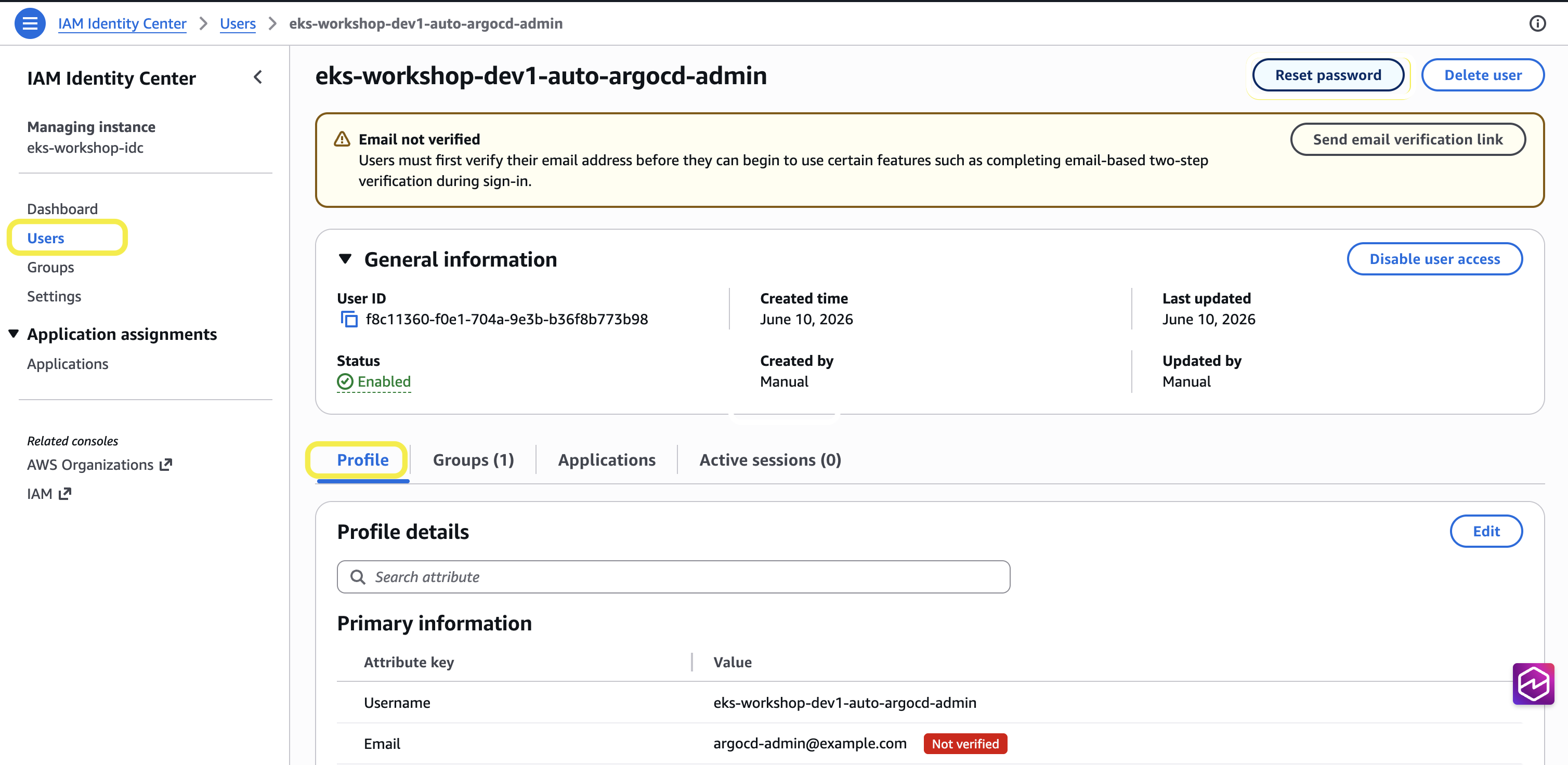
Task: Collapse the Application assignments section
Action: (14, 334)
